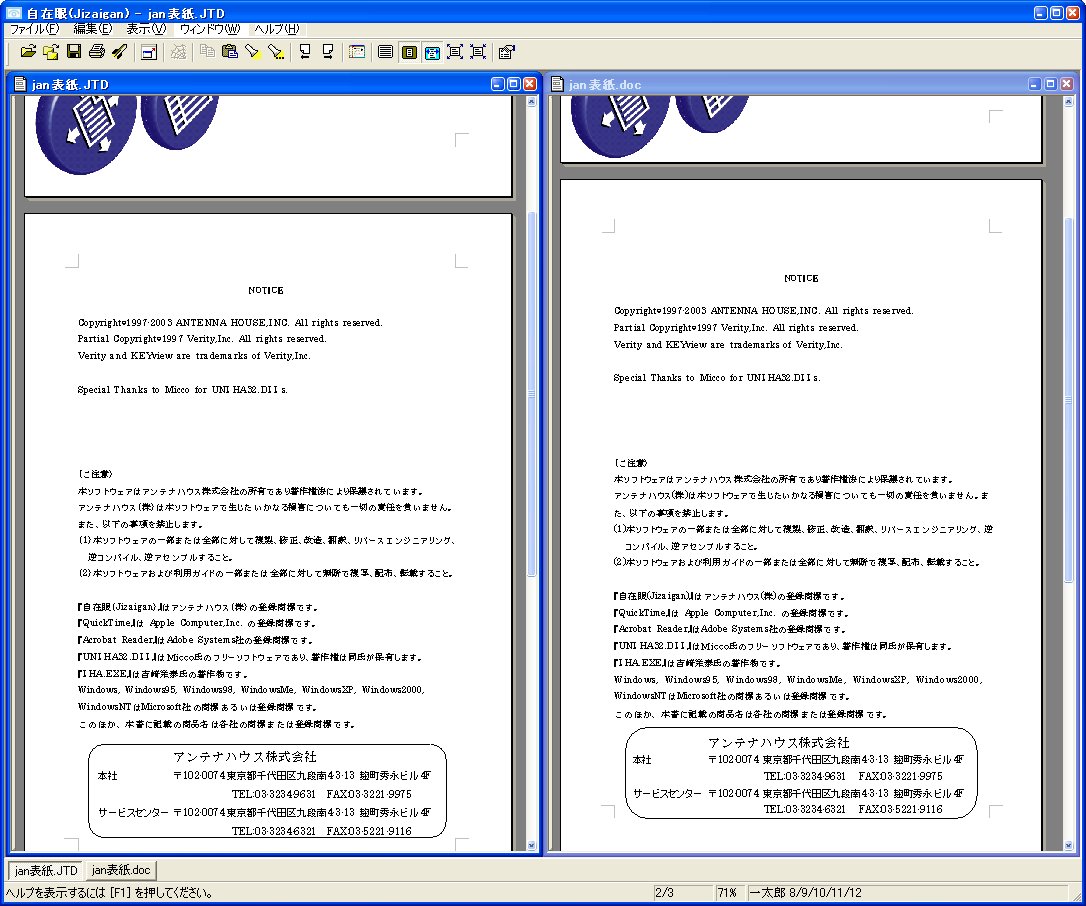This screenshot has height=906, width=1086.
Task: Go to previous page icon
Action: 305,52
